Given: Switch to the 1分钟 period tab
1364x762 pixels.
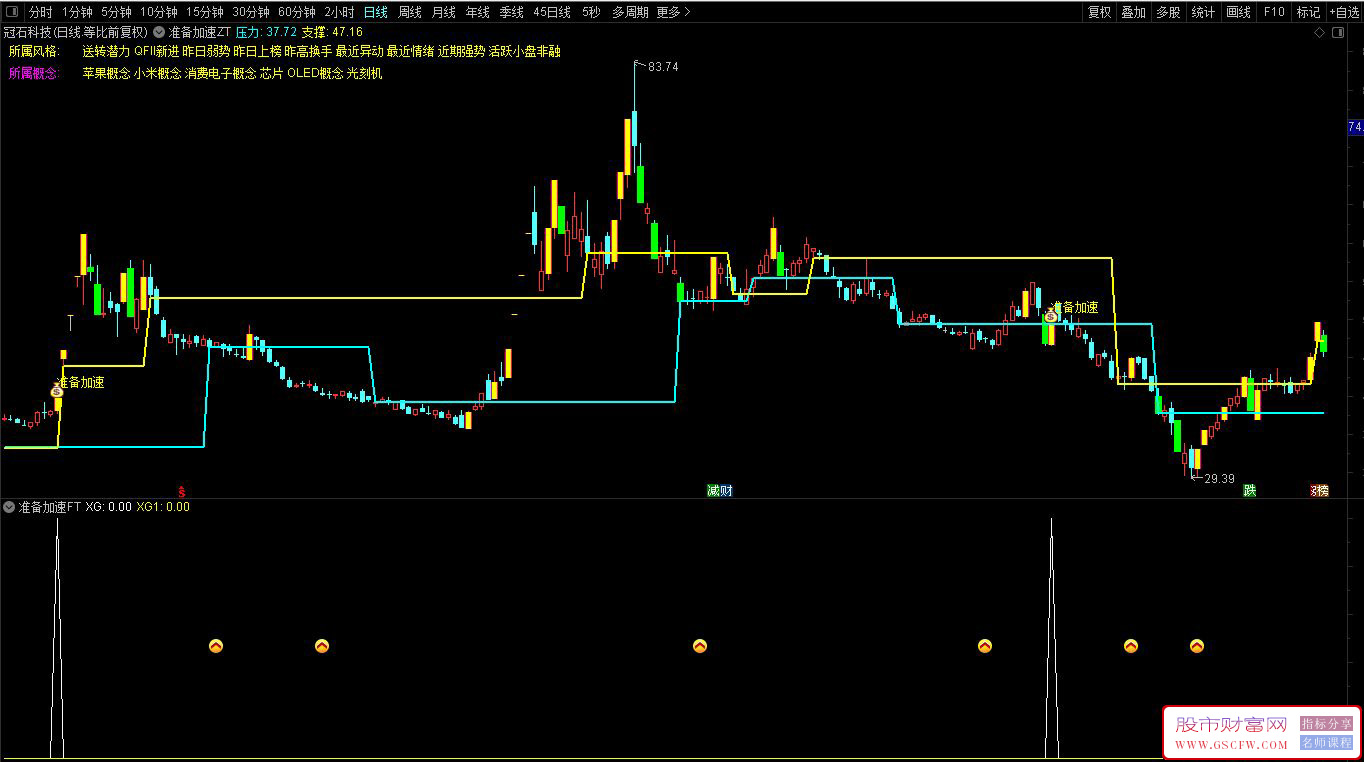Looking at the screenshot, I should point(77,12).
